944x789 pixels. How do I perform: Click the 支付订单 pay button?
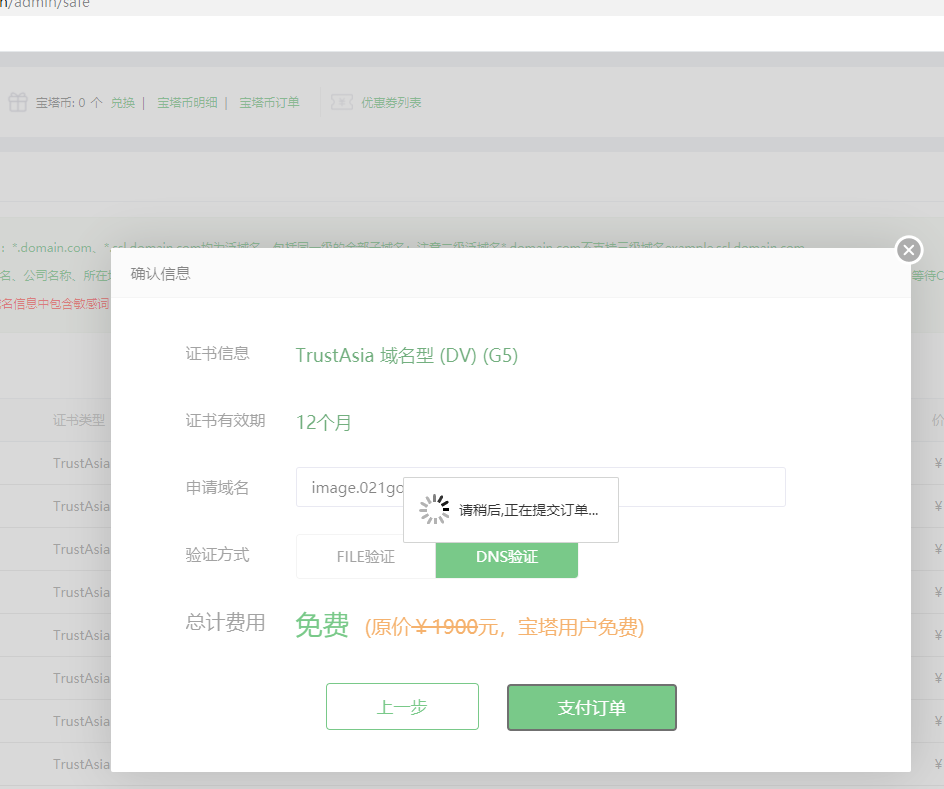[592, 707]
